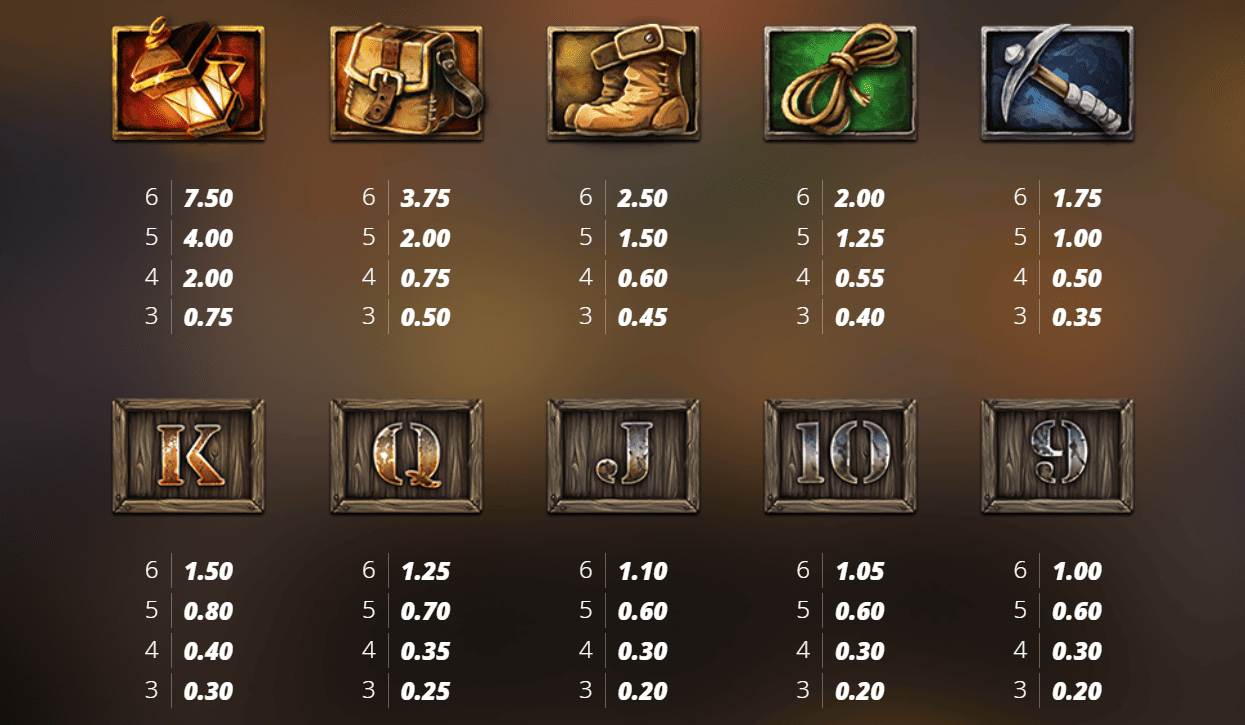Click the Q card symbol

point(406,457)
